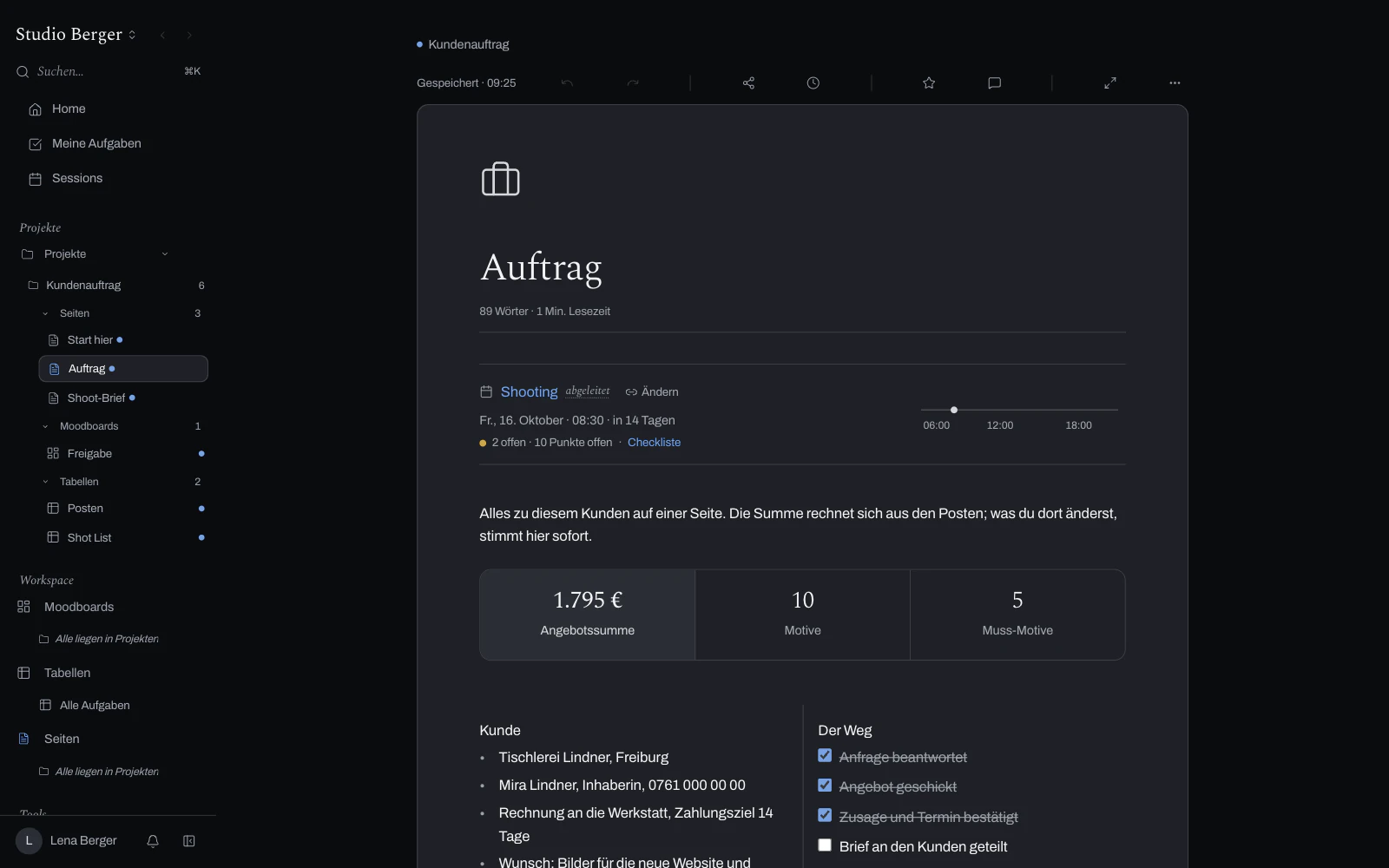
Task: Open the Shooting link
Action: (x=529, y=392)
